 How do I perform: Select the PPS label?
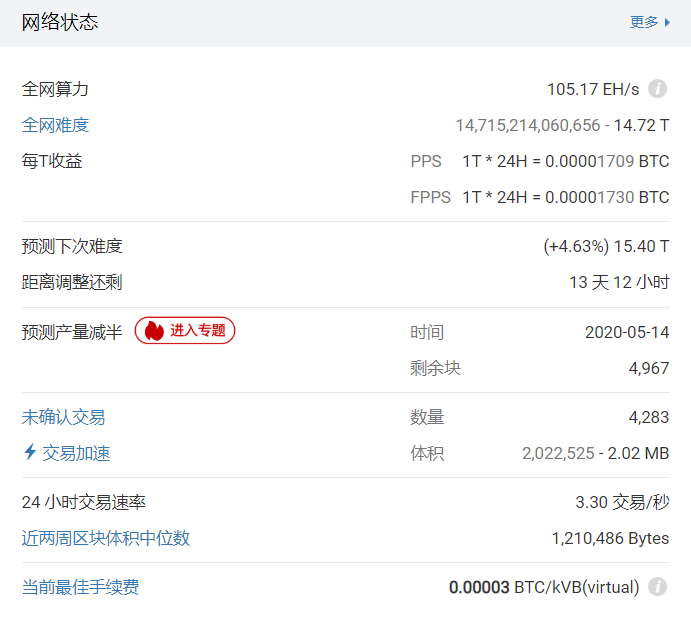coord(426,161)
